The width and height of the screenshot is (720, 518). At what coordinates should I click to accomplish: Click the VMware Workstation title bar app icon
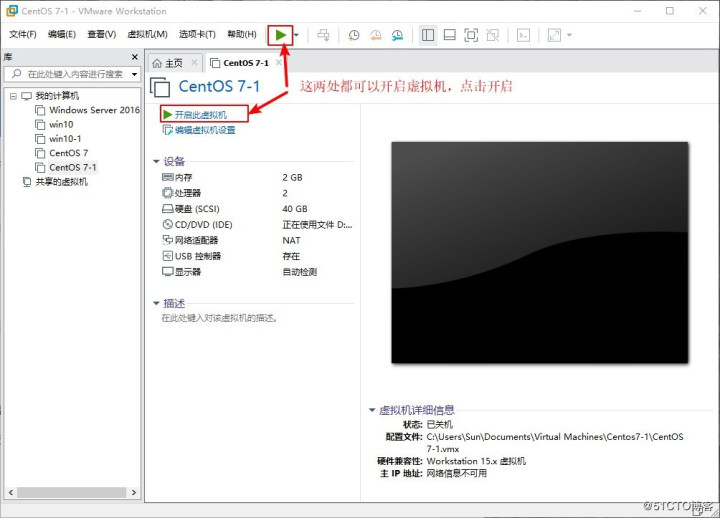coord(11,11)
